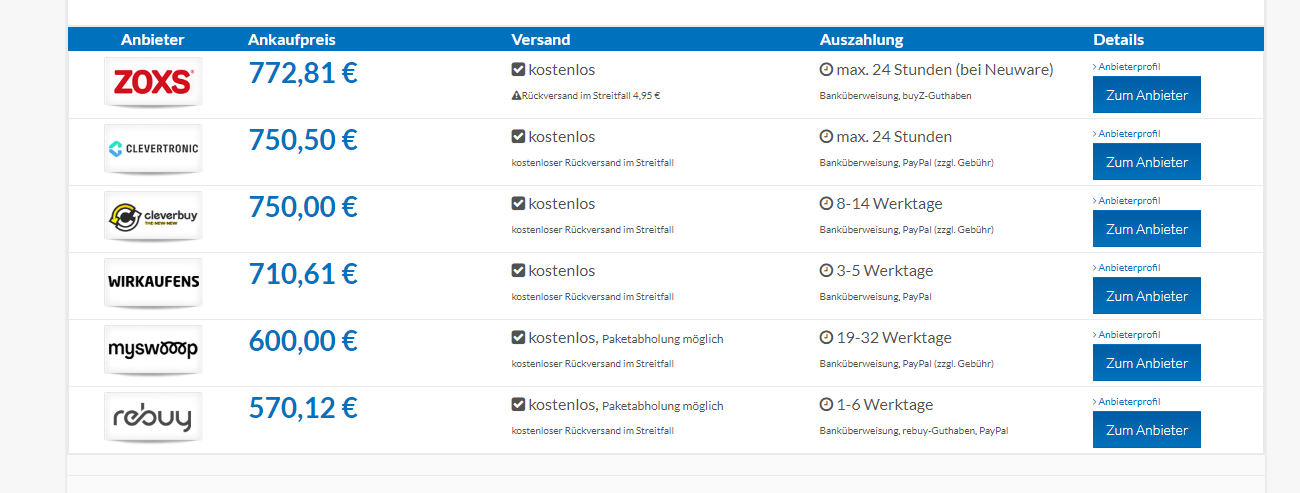1300x493 pixels.
Task: Open the Anbieterprofil link for cleverbuy
Action: pos(1127,201)
